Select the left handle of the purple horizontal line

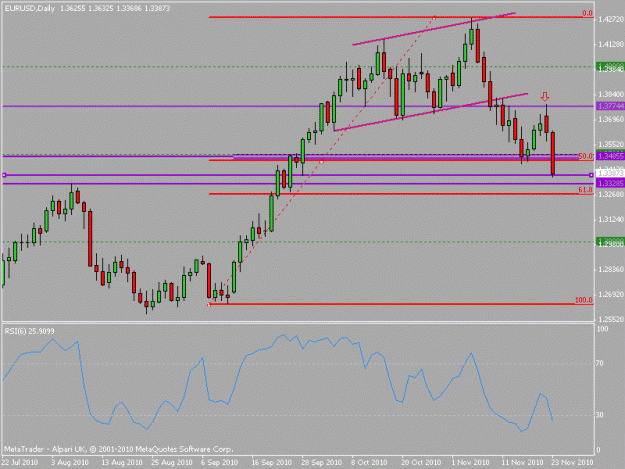pos(4,175)
